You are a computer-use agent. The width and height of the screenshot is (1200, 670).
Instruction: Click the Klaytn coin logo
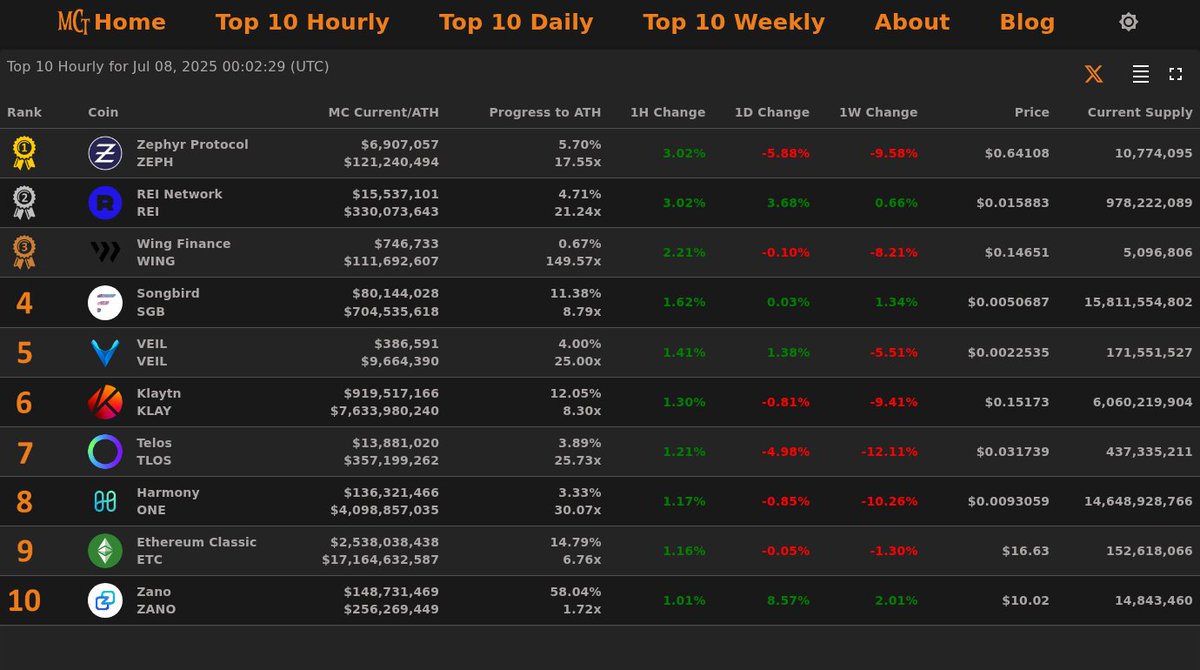tap(105, 402)
